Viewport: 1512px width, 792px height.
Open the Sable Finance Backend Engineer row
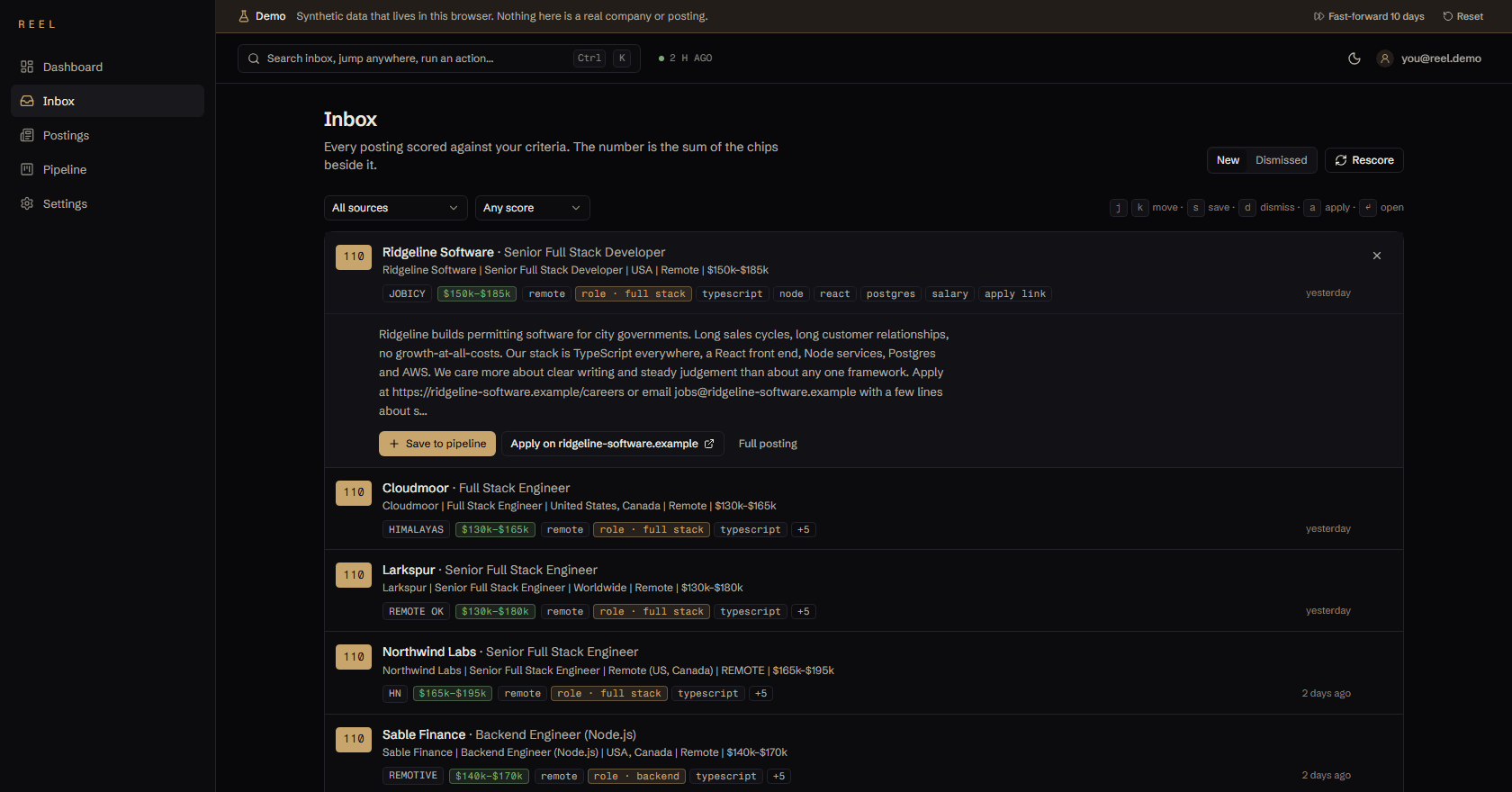tap(864, 753)
